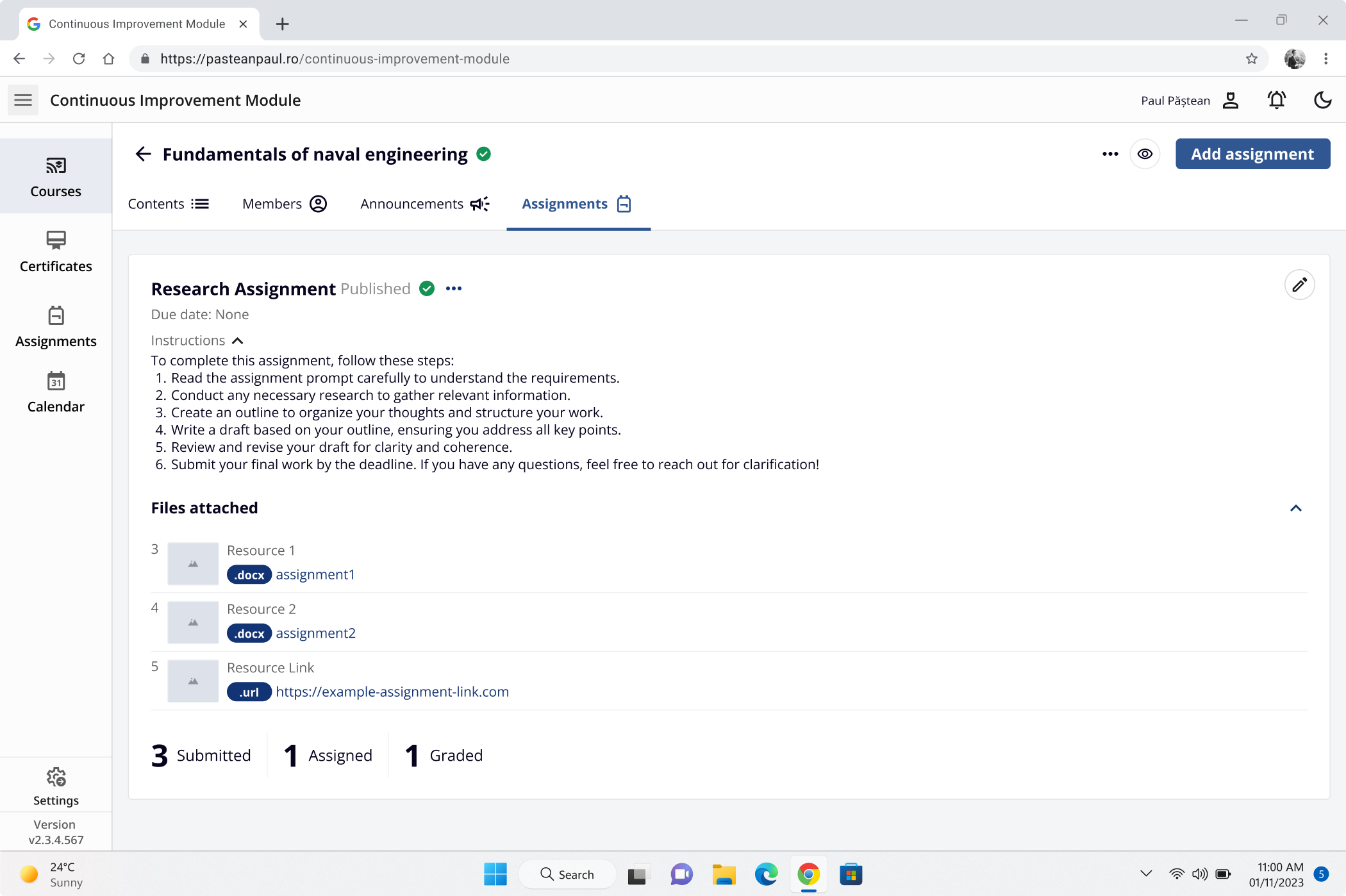
Task: Collapse the Files attached section
Action: (x=1295, y=508)
